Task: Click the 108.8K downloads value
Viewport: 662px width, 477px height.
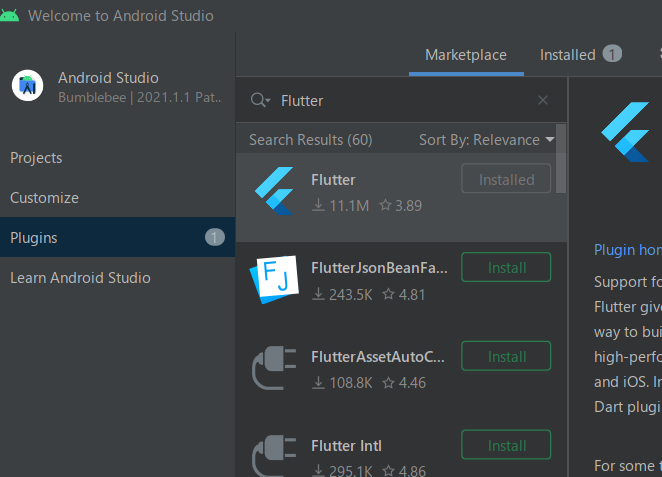Action: (x=351, y=383)
